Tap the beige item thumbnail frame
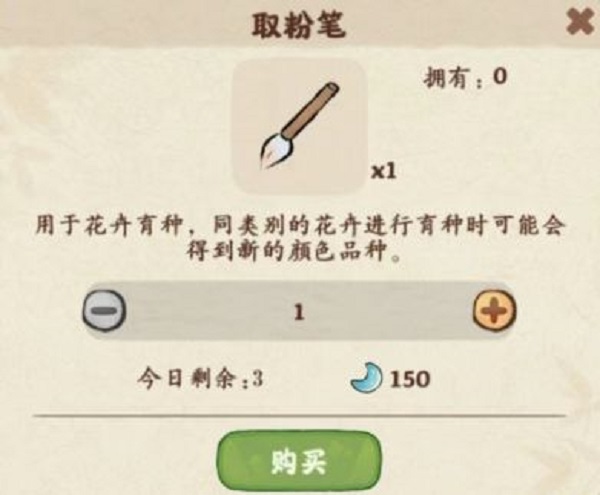600x495 pixels. point(300,127)
